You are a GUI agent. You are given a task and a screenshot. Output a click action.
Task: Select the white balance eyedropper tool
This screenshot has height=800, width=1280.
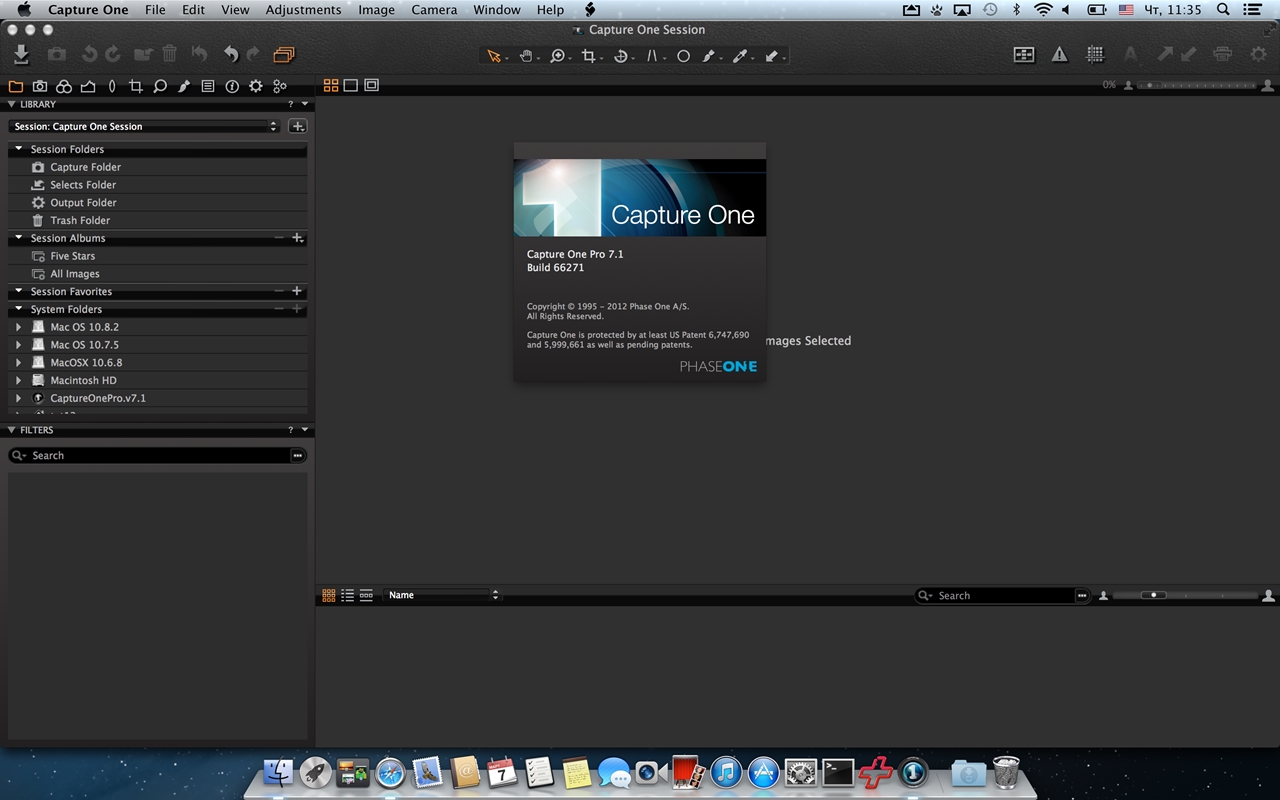click(740, 56)
